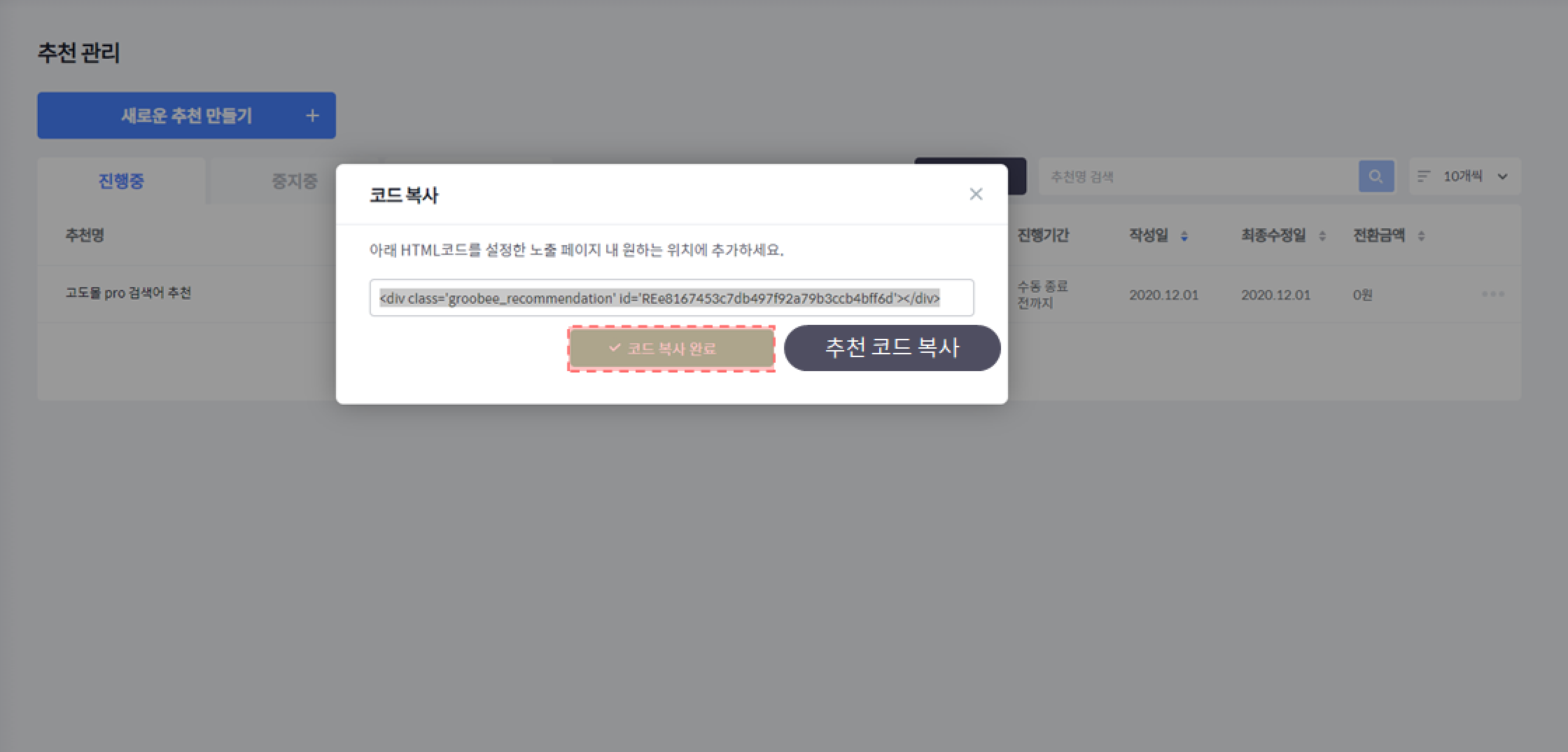The width and height of the screenshot is (1568, 752).
Task: Switch to the 중지중 tab
Action: 294,181
